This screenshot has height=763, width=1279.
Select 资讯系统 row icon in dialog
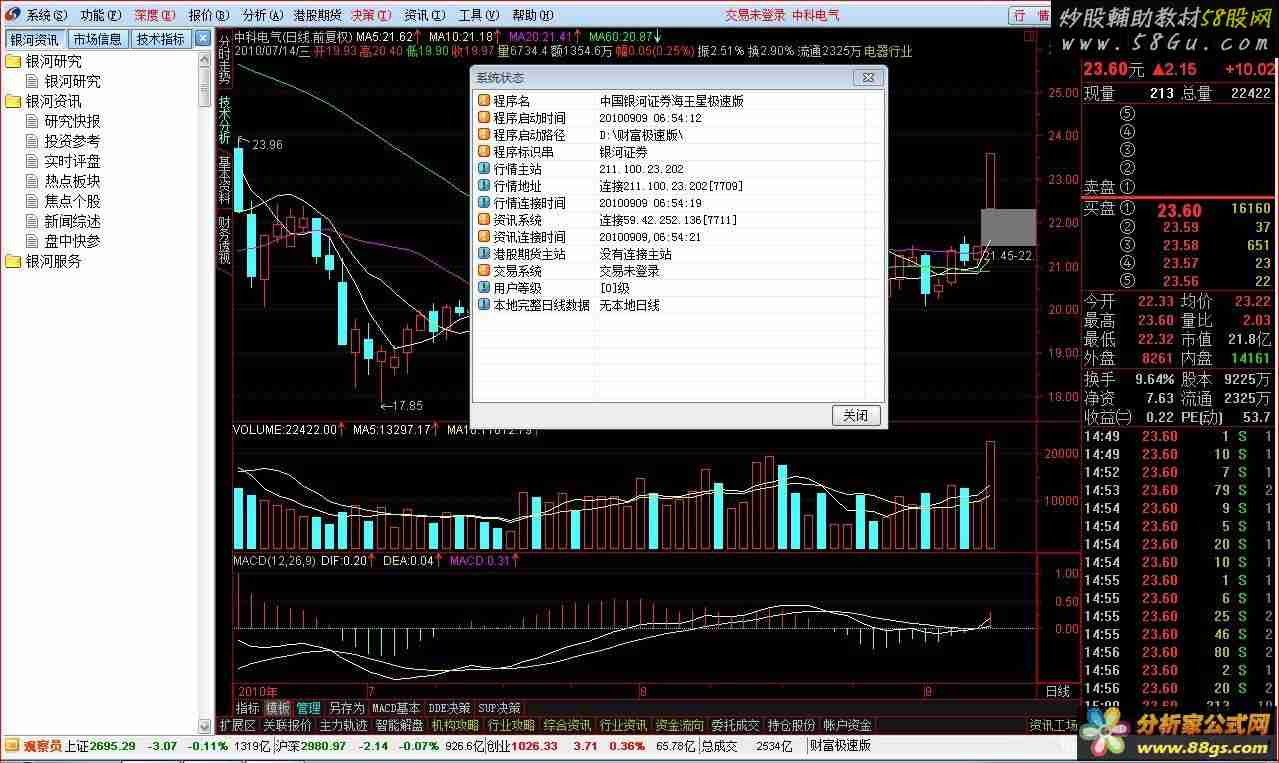(484, 220)
